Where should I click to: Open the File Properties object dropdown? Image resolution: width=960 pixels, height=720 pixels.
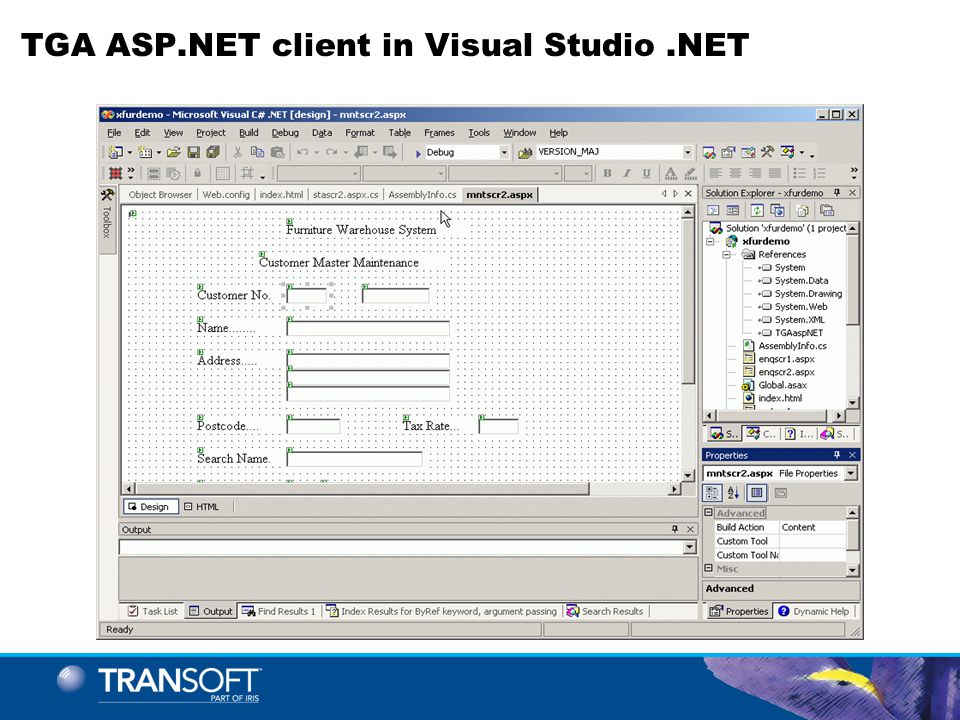851,473
